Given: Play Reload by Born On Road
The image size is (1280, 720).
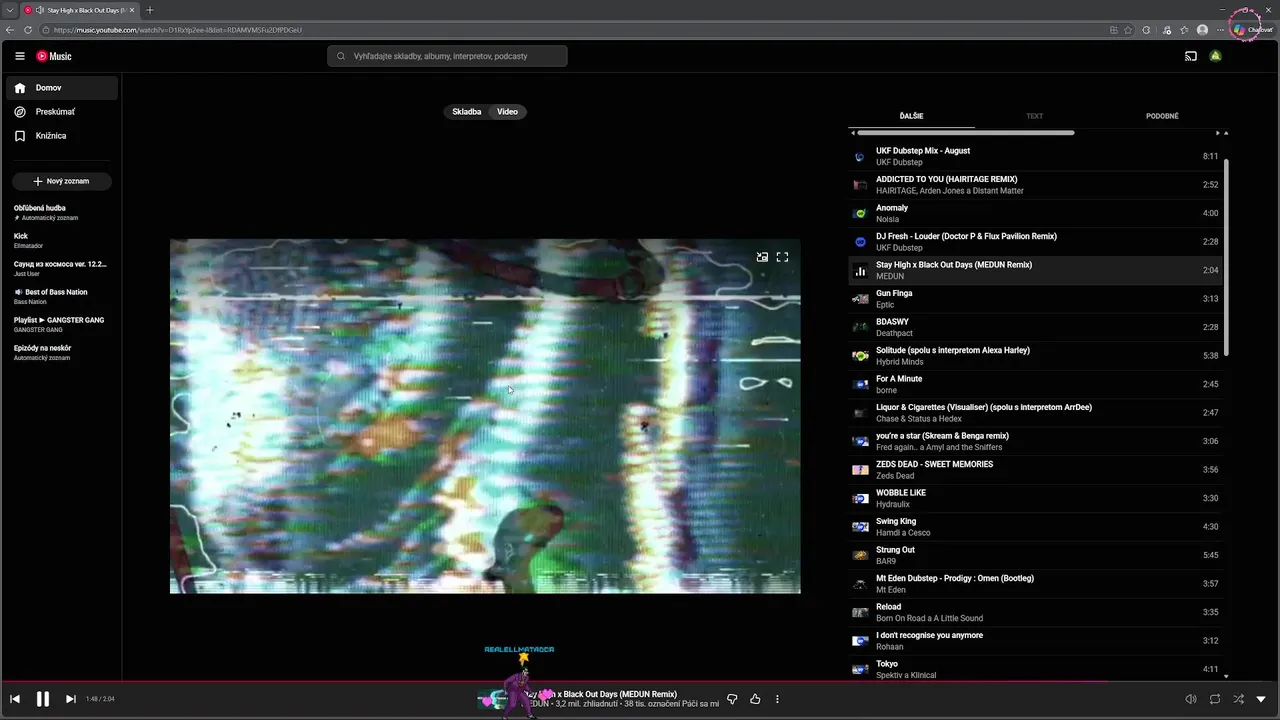Looking at the screenshot, I should click(x=1036, y=612).
